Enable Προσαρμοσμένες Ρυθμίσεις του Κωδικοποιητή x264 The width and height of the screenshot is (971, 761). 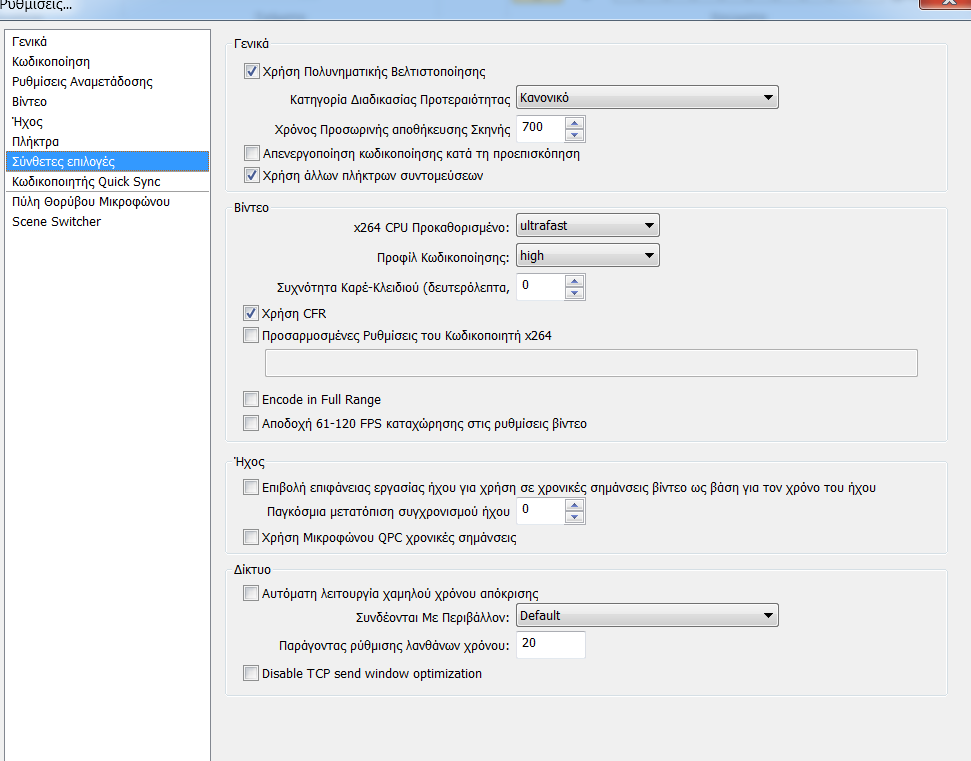click(251, 336)
